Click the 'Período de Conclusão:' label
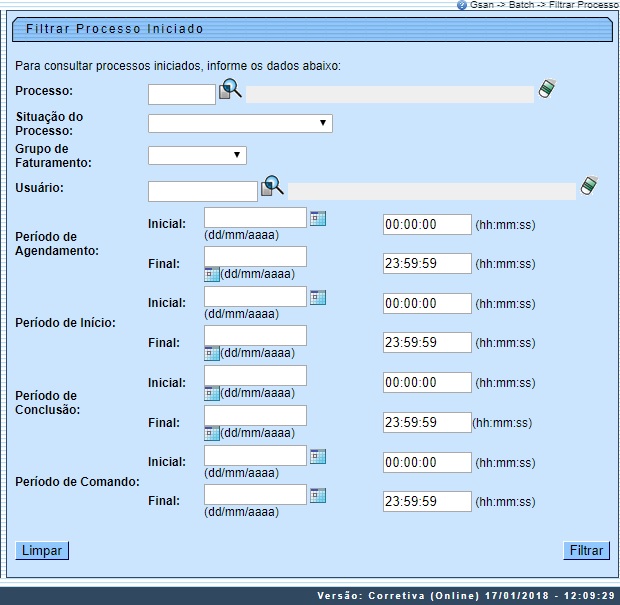 pyautogui.click(x=47, y=403)
